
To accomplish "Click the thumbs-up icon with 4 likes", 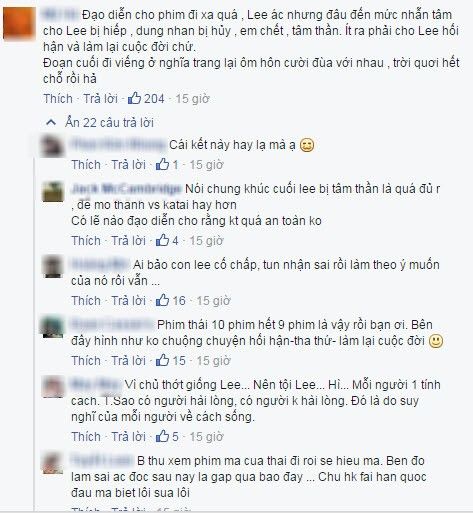I will pos(162,240).
